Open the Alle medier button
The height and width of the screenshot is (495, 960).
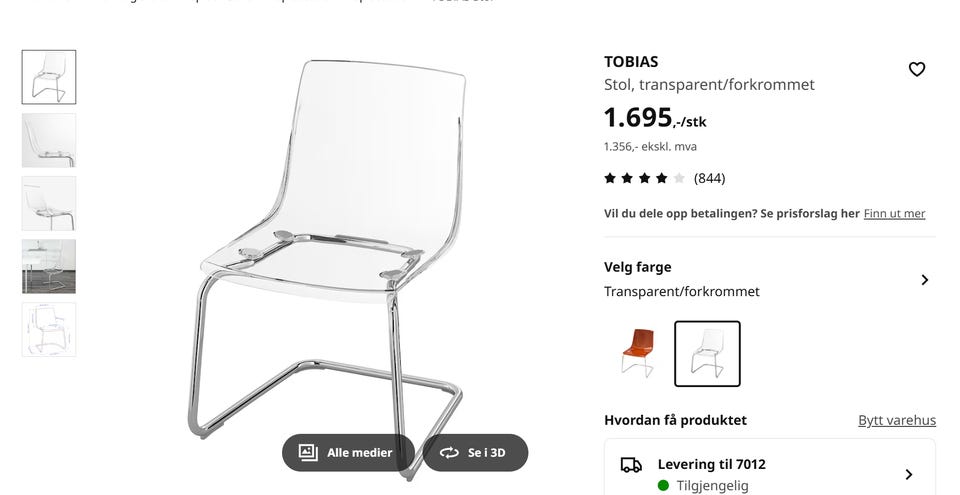pos(348,453)
